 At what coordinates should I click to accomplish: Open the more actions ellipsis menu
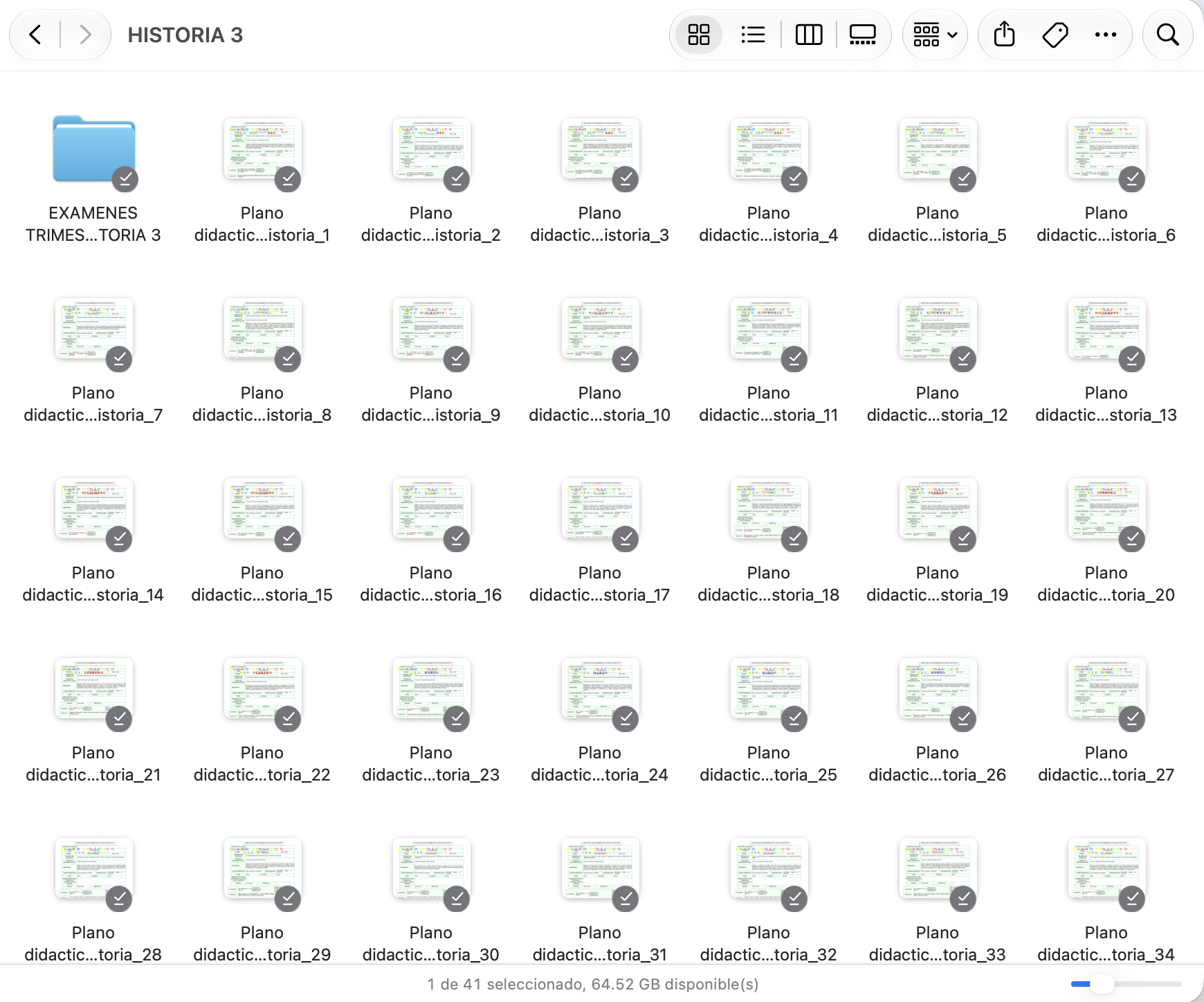click(x=1106, y=35)
